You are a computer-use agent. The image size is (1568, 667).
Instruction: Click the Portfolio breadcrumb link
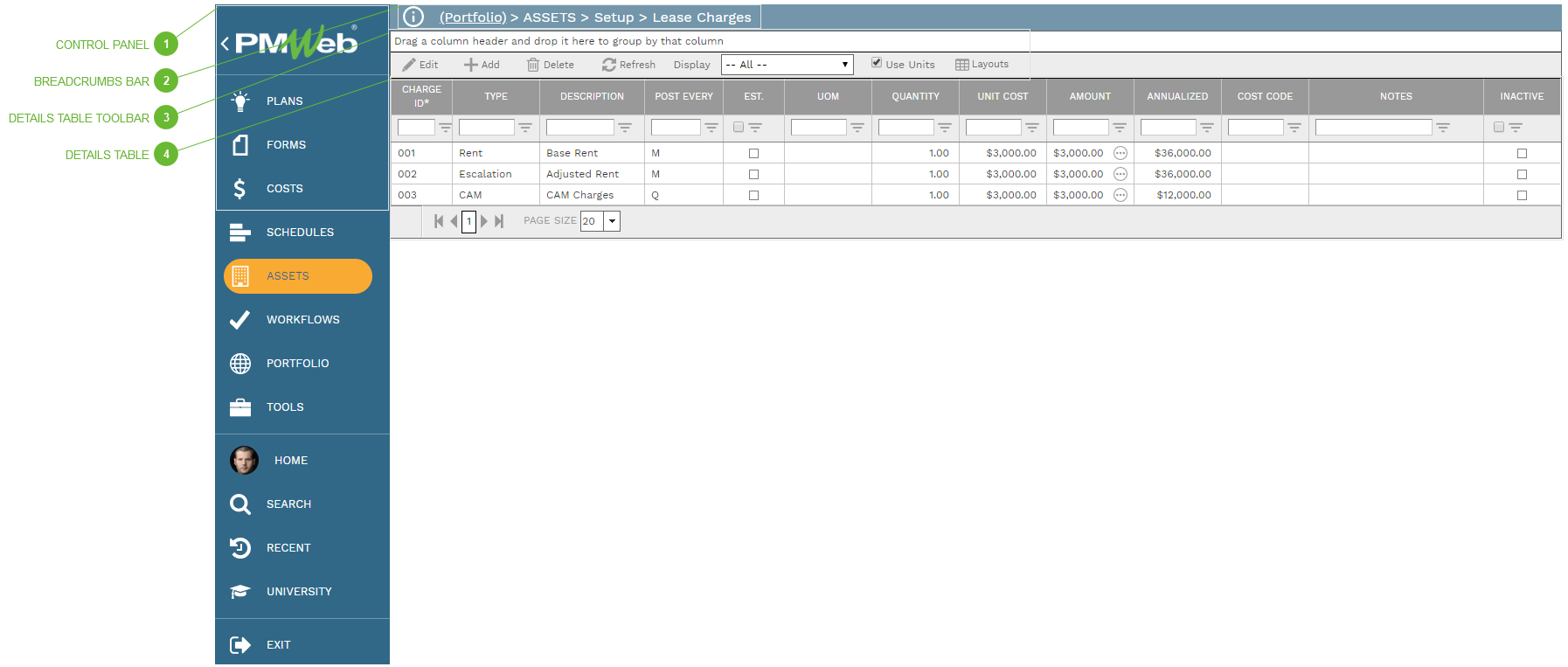pyautogui.click(x=473, y=17)
